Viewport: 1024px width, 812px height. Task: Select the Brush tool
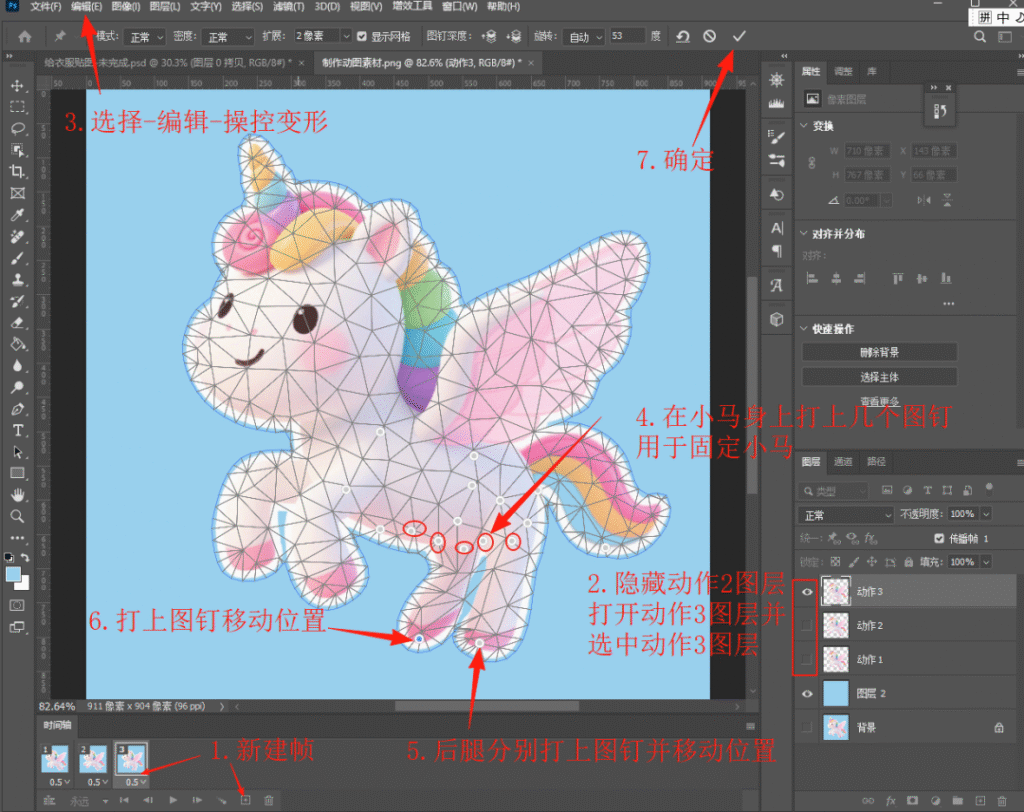[18, 258]
